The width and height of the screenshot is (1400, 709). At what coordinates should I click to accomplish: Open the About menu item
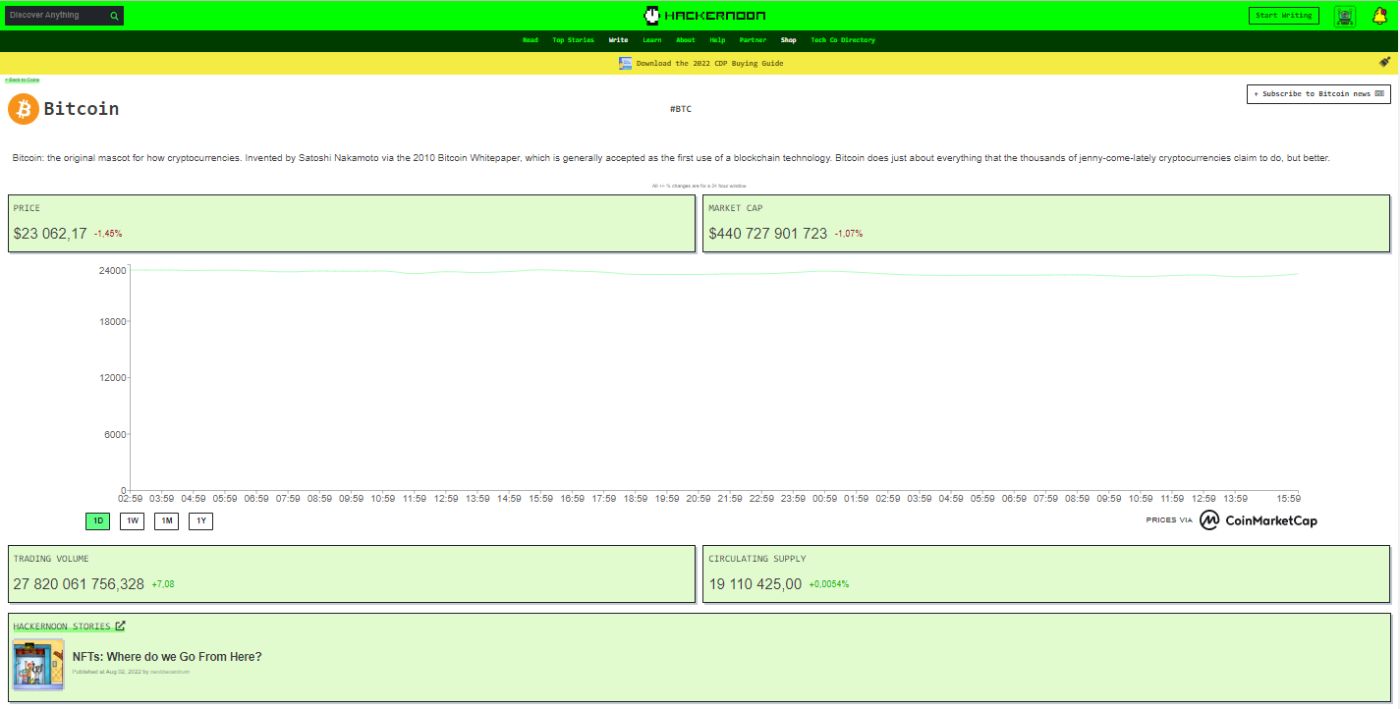point(685,40)
